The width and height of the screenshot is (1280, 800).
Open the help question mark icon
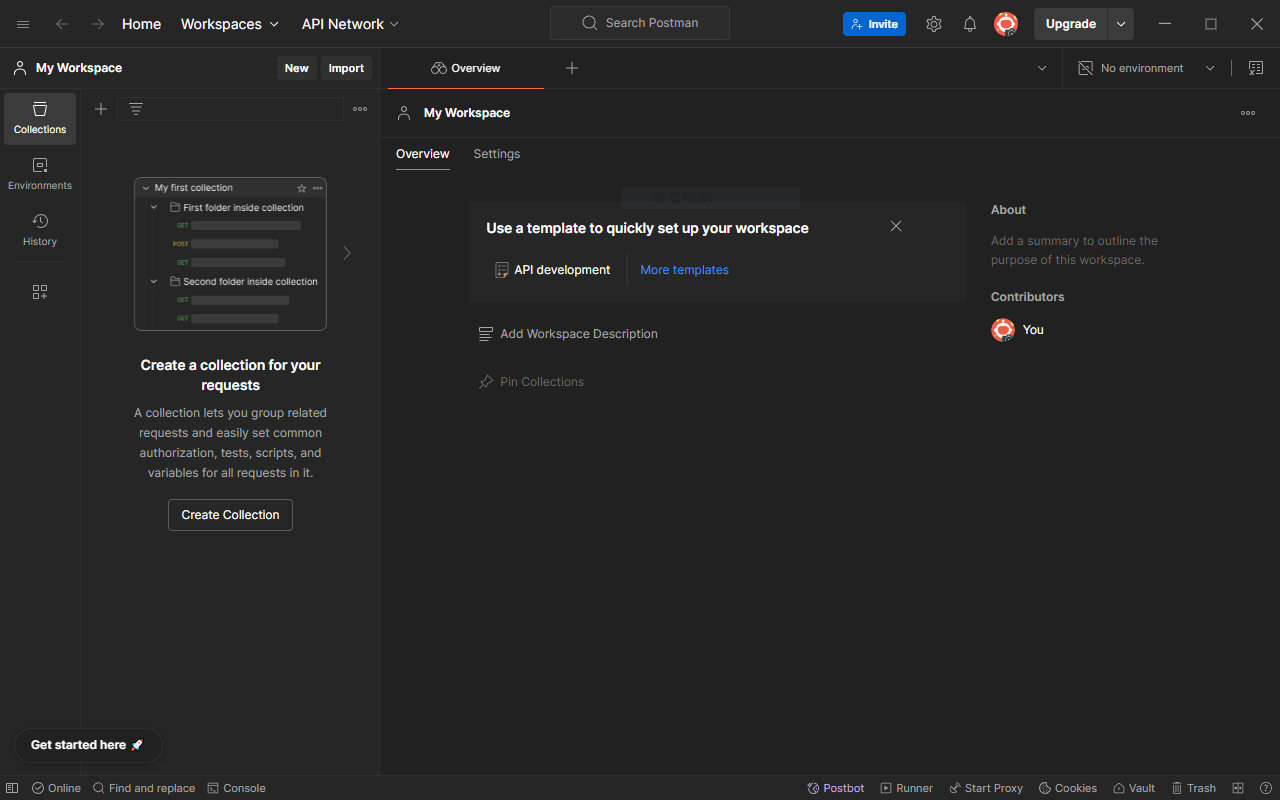coord(1265,788)
